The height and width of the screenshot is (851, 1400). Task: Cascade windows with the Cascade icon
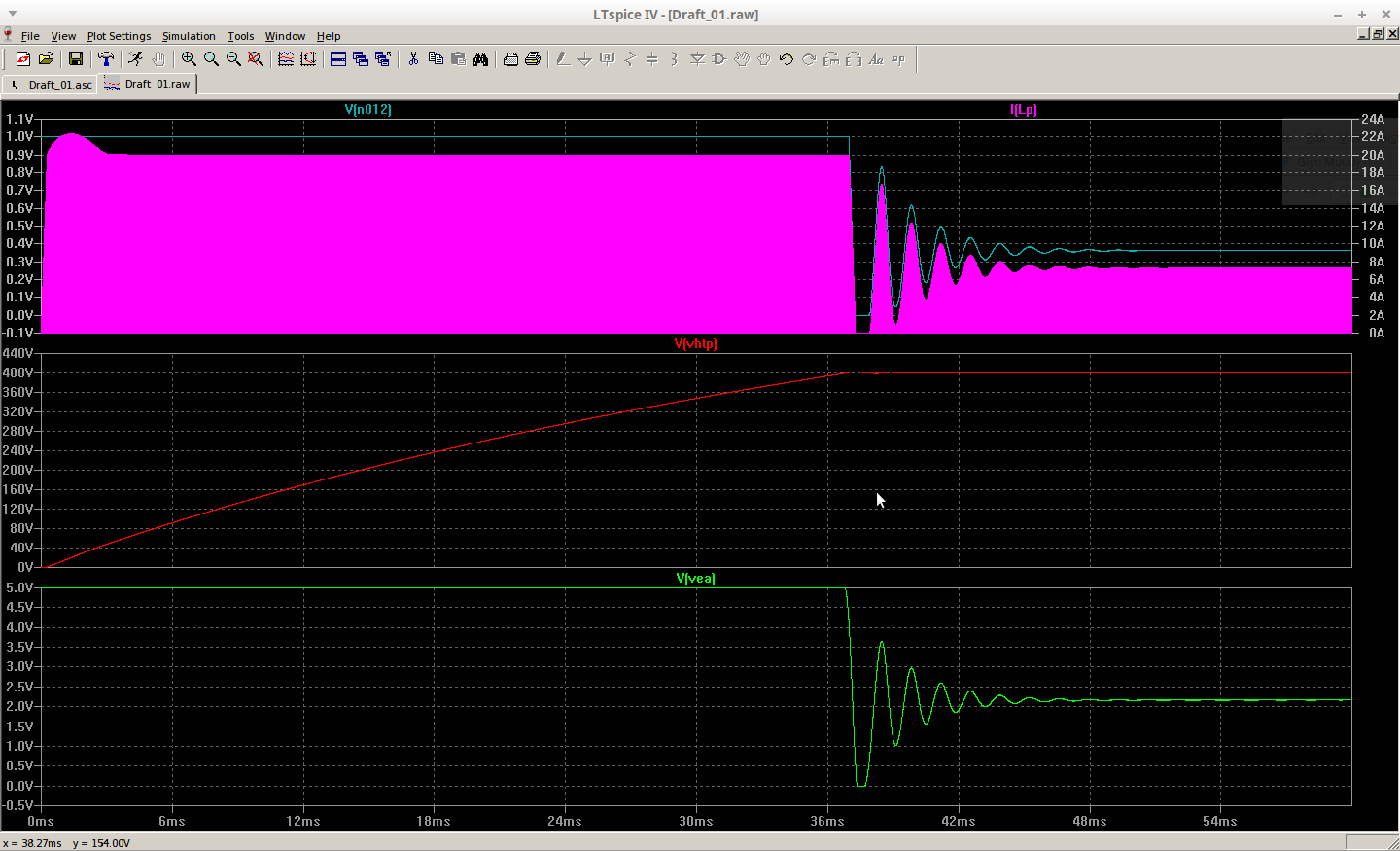[361, 59]
